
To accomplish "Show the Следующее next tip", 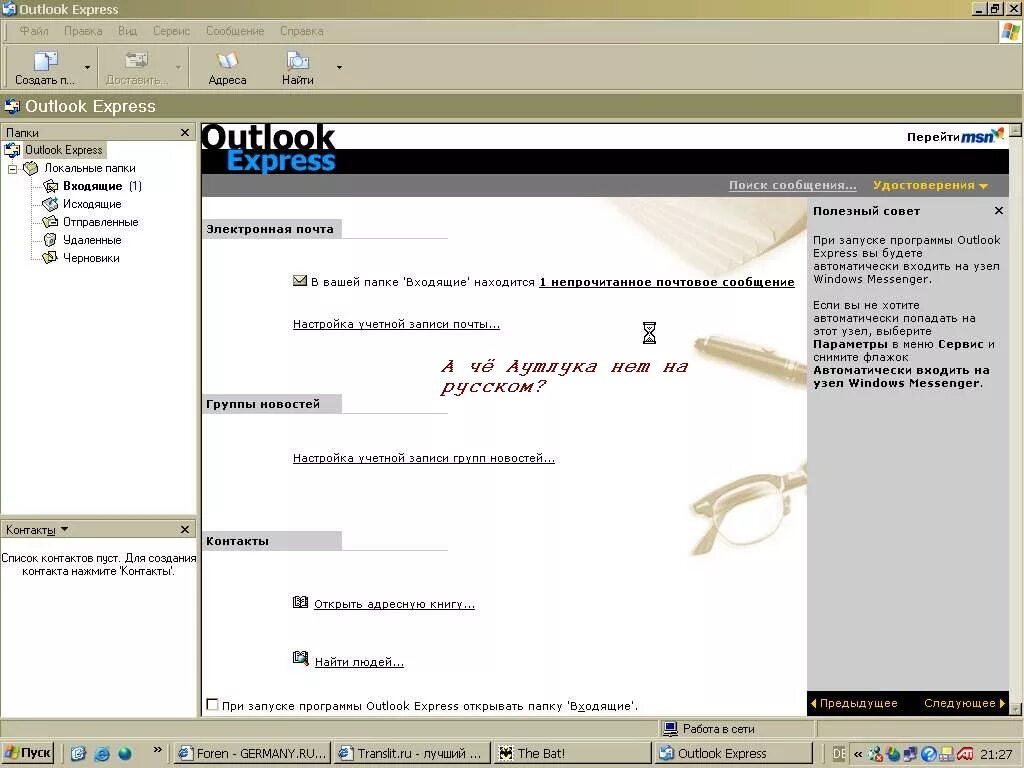I will pyautogui.click(x=964, y=703).
